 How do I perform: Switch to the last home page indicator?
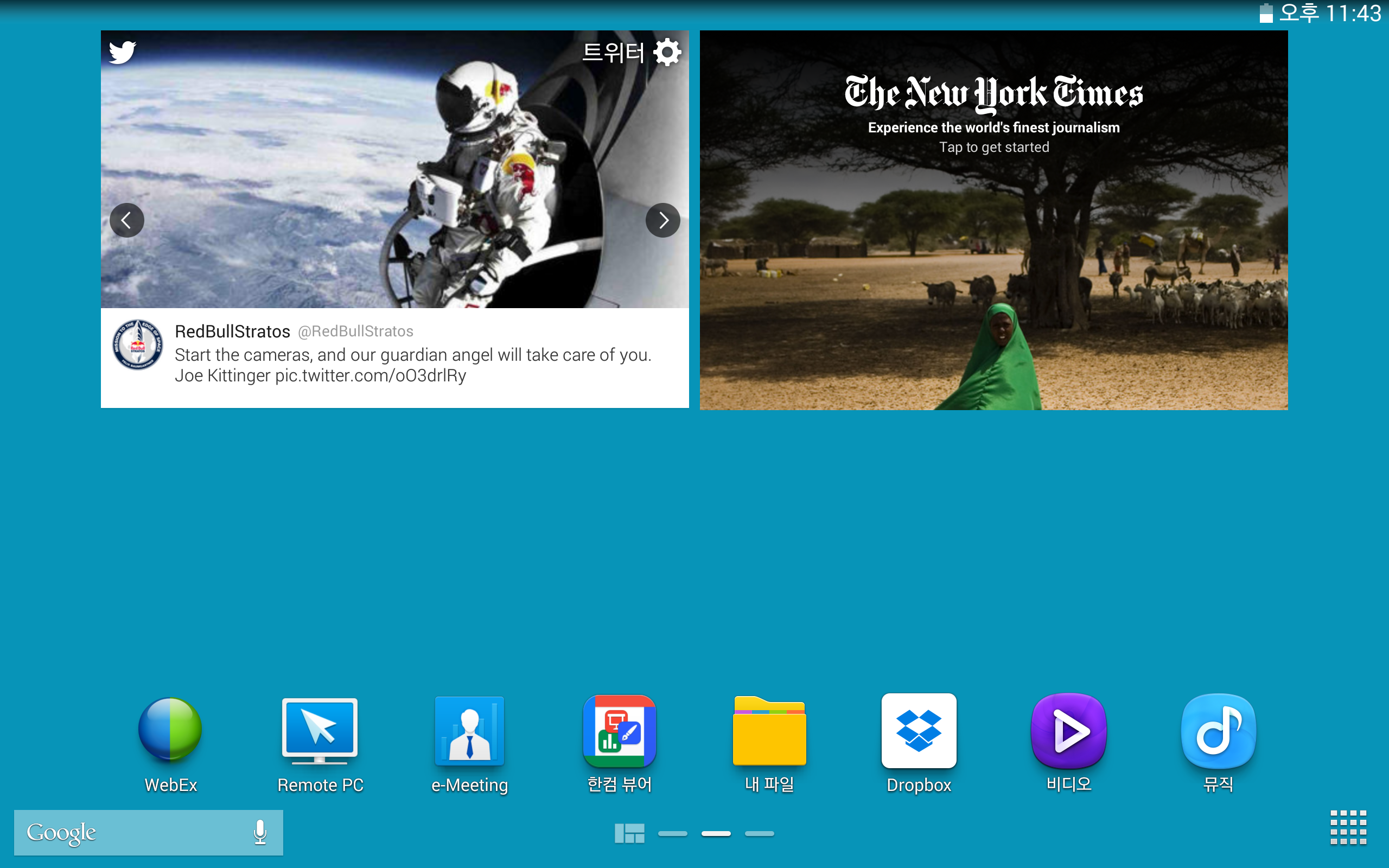point(760,834)
